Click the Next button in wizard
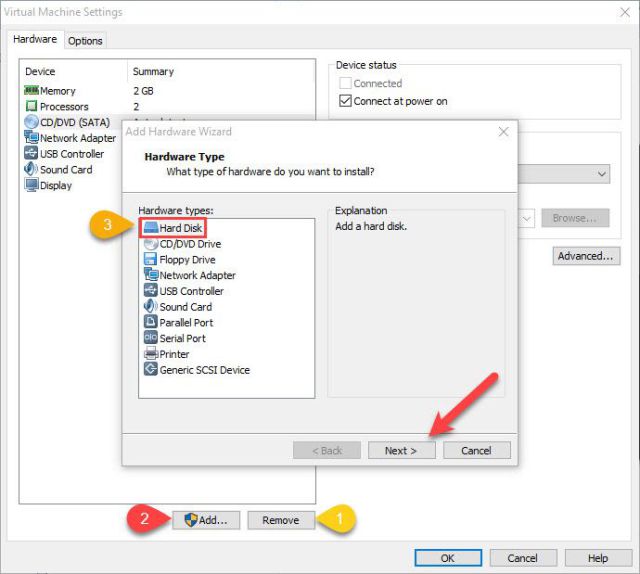Image resolution: width=640 pixels, height=574 pixels. [401, 450]
